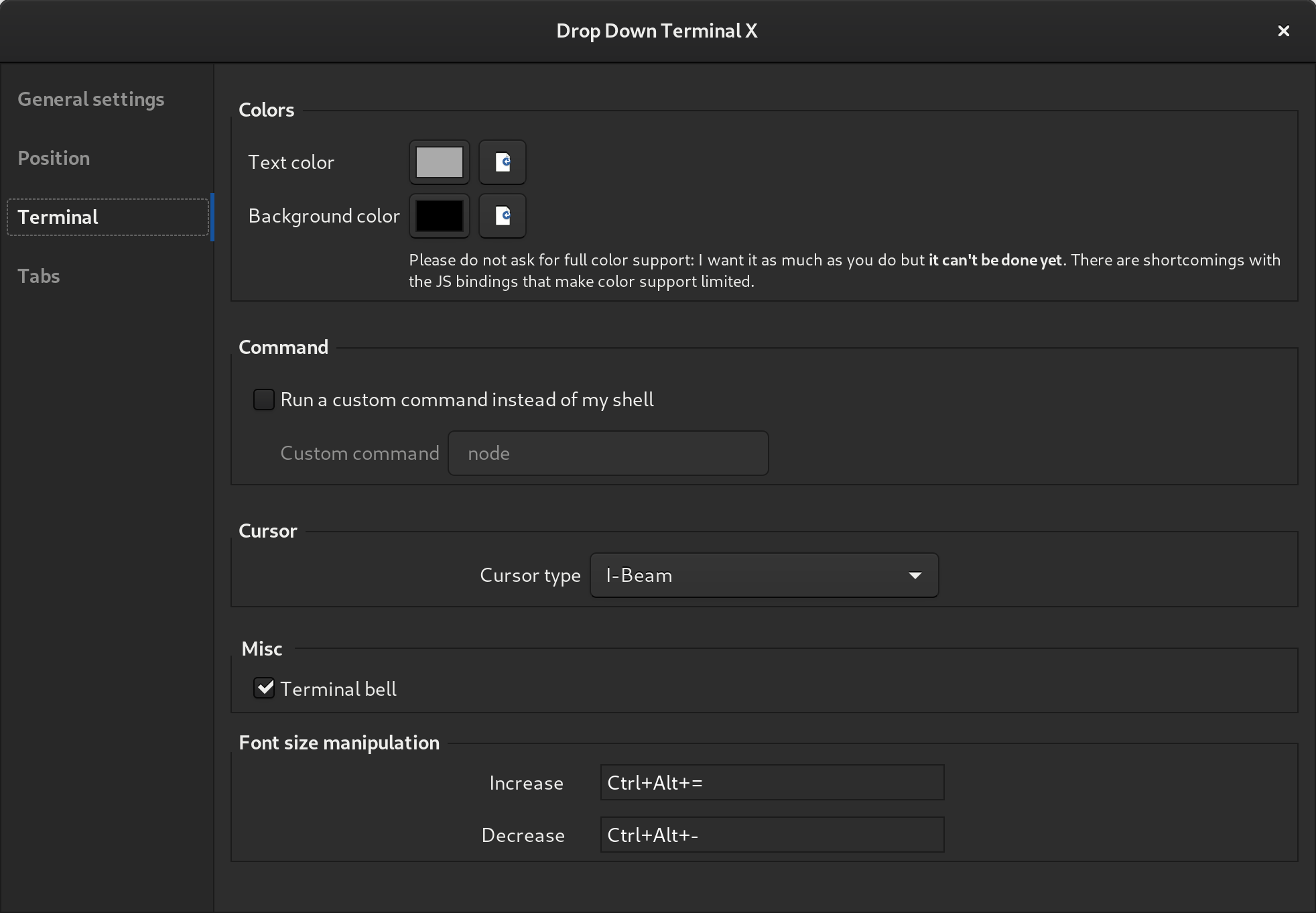The width and height of the screenshot is (1316, 913).
Task: Open the Background color picker swatch
Action: point(440,216)
